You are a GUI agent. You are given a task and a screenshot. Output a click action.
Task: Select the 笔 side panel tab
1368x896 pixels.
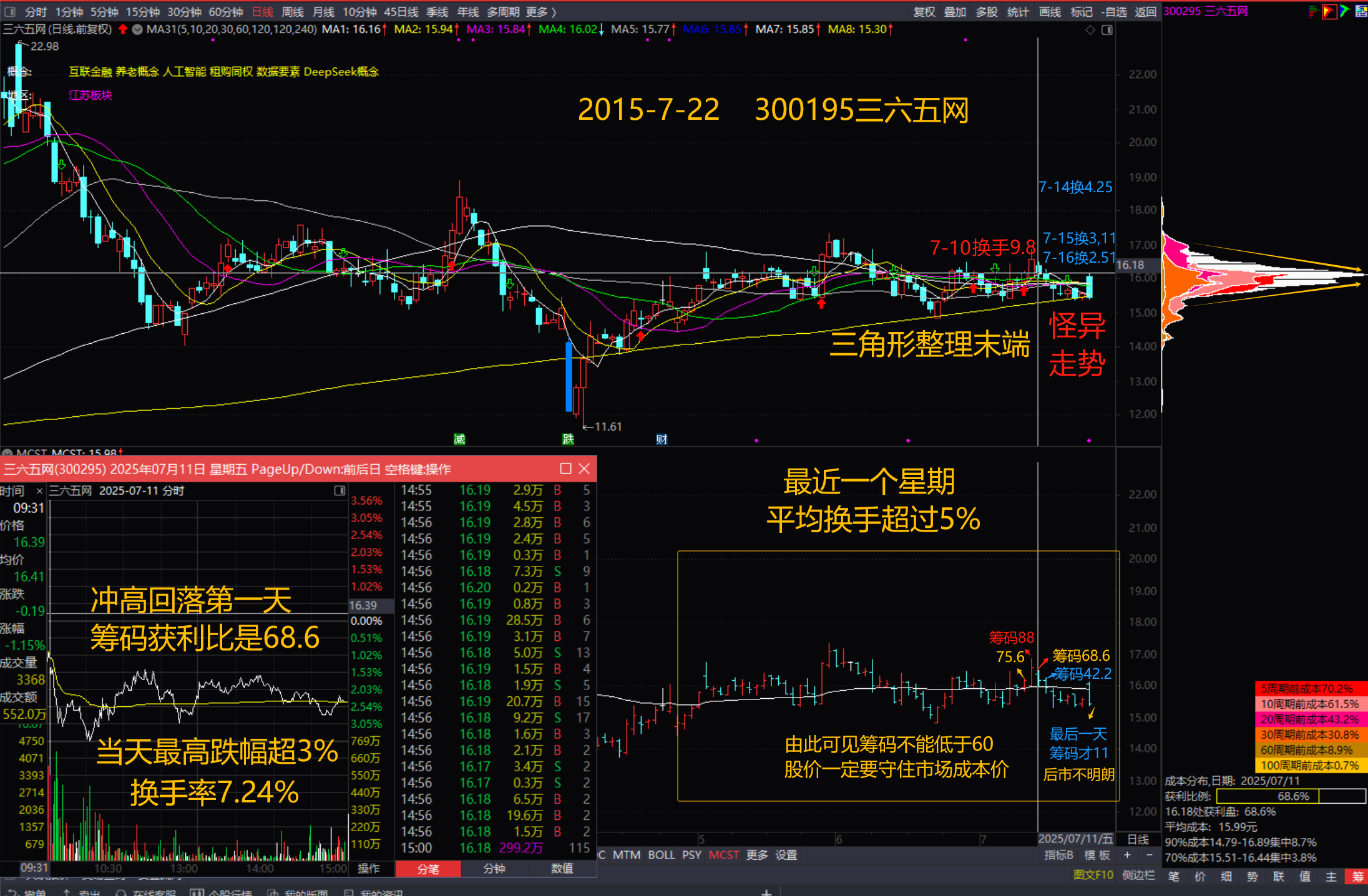1173,877
